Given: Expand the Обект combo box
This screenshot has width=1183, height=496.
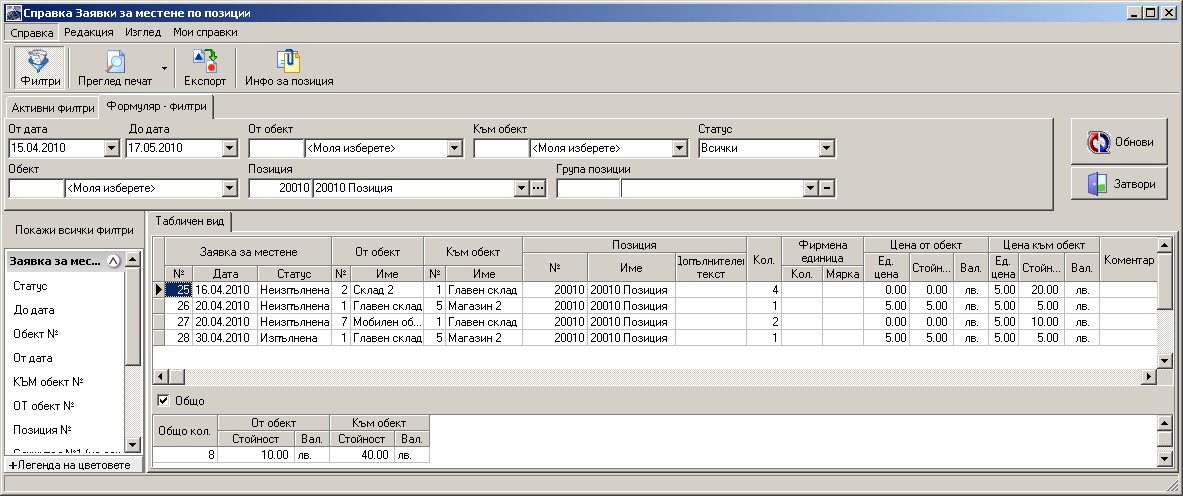Looking at the screenshot, I should point(229,188).
